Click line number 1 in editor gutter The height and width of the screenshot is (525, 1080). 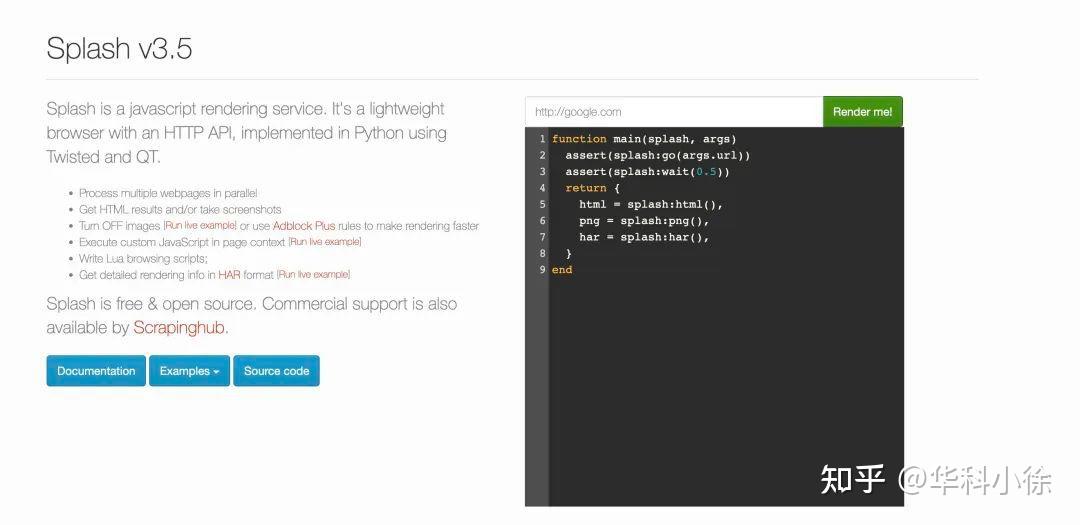coord(542,139)
